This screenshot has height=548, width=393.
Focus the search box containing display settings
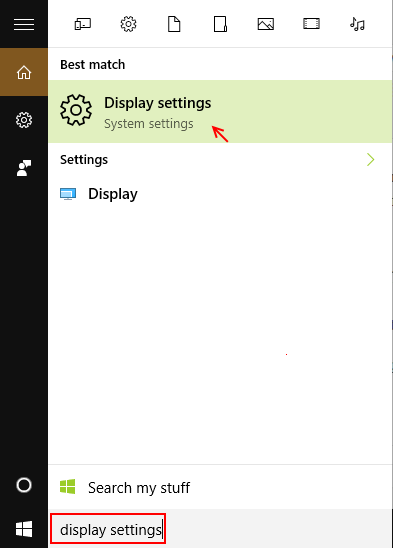(108, 529)
